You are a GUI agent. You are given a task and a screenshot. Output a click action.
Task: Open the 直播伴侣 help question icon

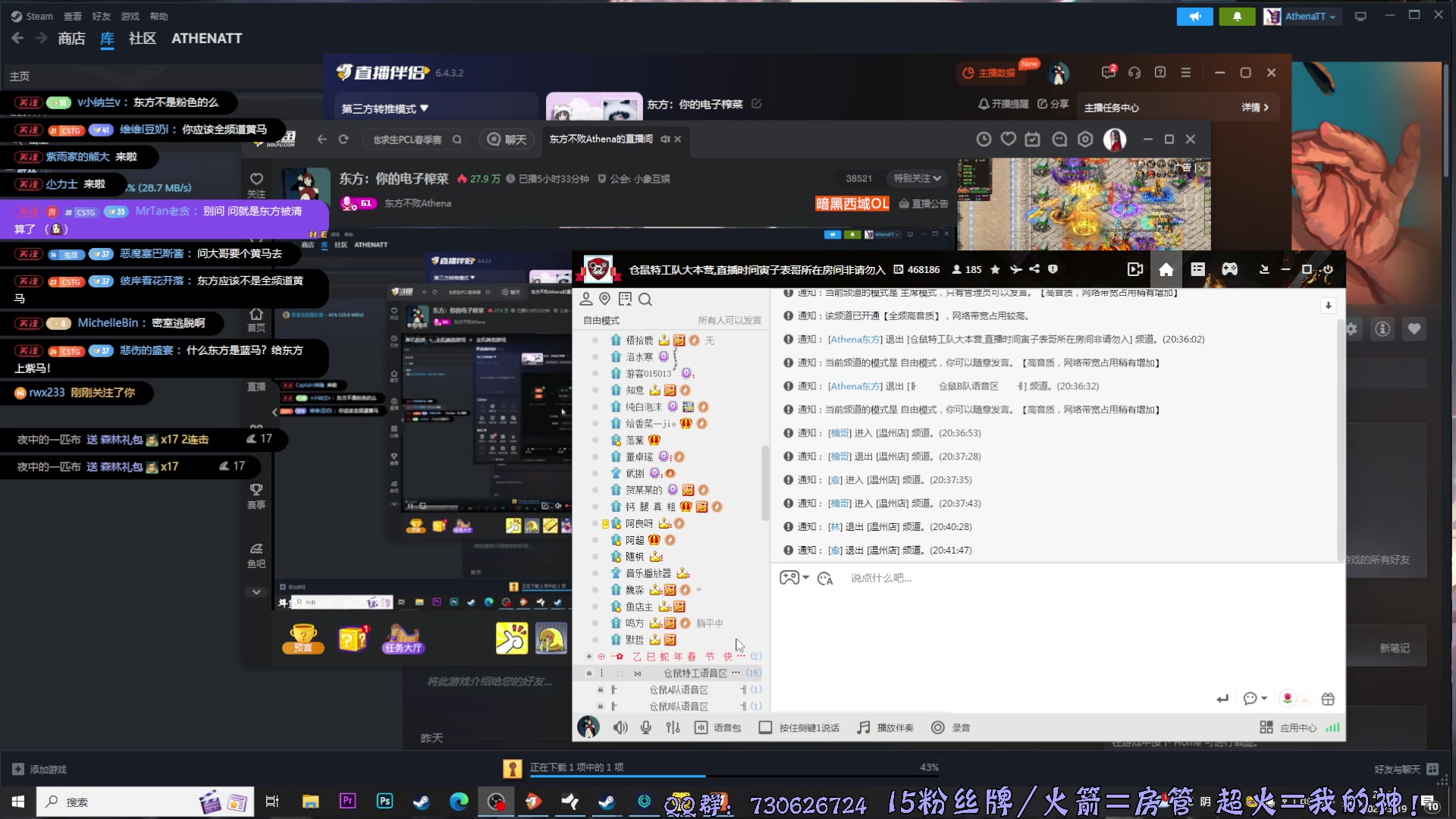tap(1160, 72)
